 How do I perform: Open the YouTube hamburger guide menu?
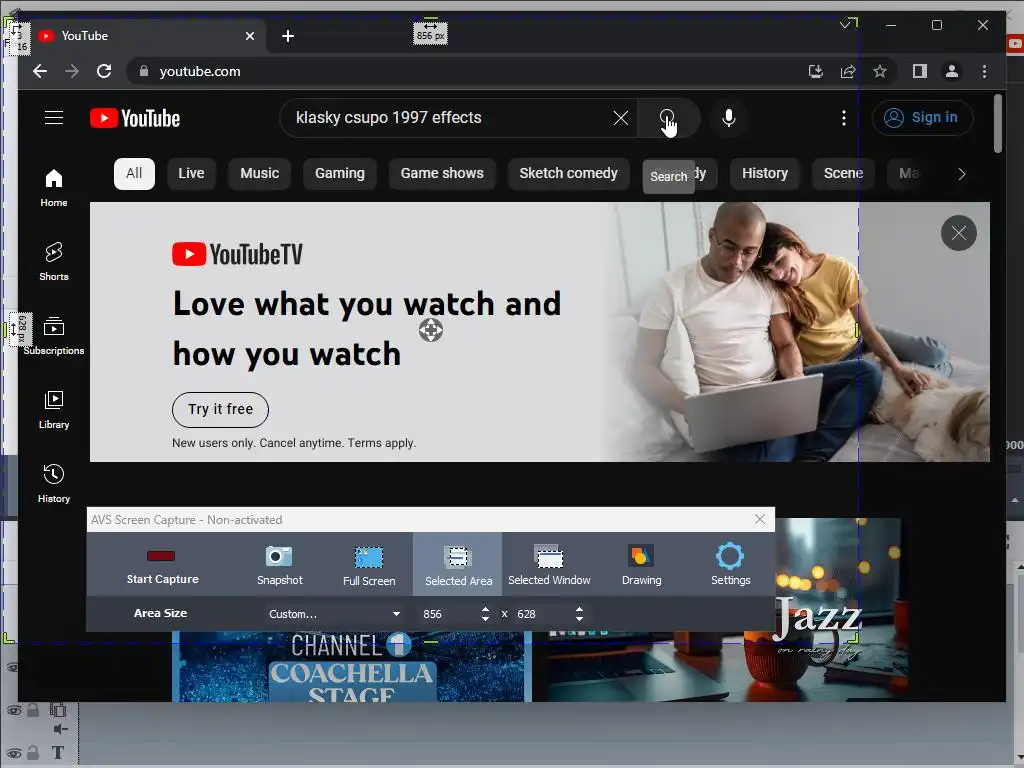pos(54,118)
